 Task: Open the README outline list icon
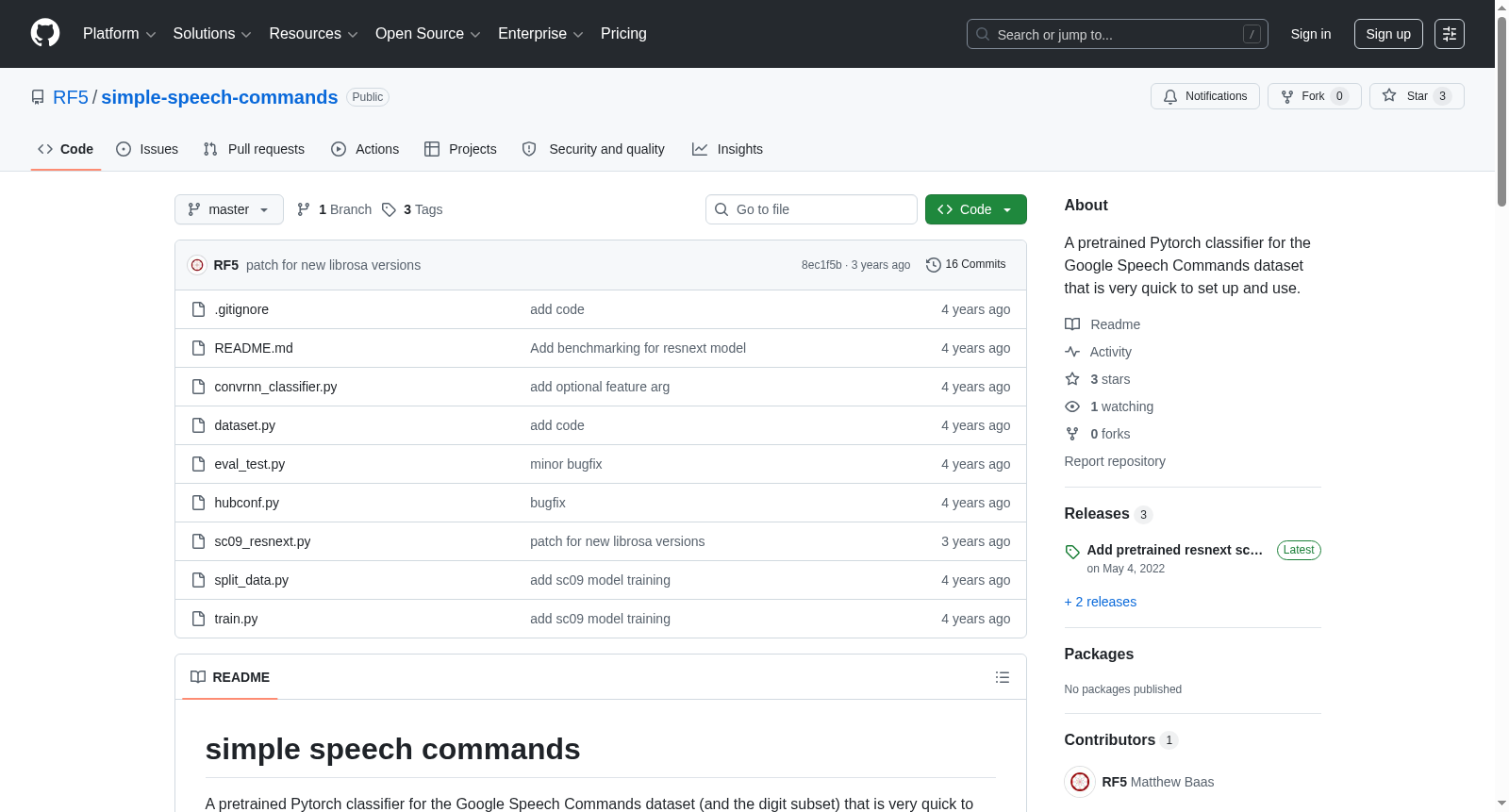(1003, 677)
